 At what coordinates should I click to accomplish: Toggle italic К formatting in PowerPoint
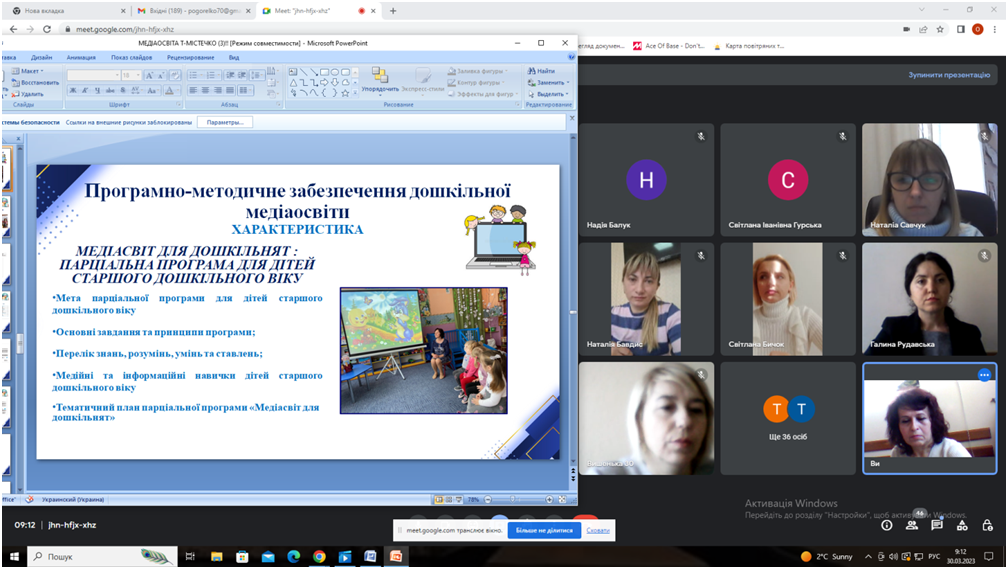85,91
